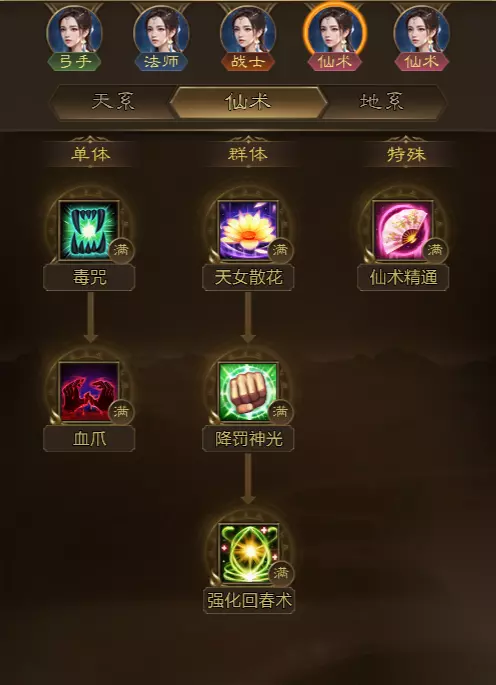
Task: Switch to the 天系 tab
Action: pyautogui.click(x=114, y=102)
